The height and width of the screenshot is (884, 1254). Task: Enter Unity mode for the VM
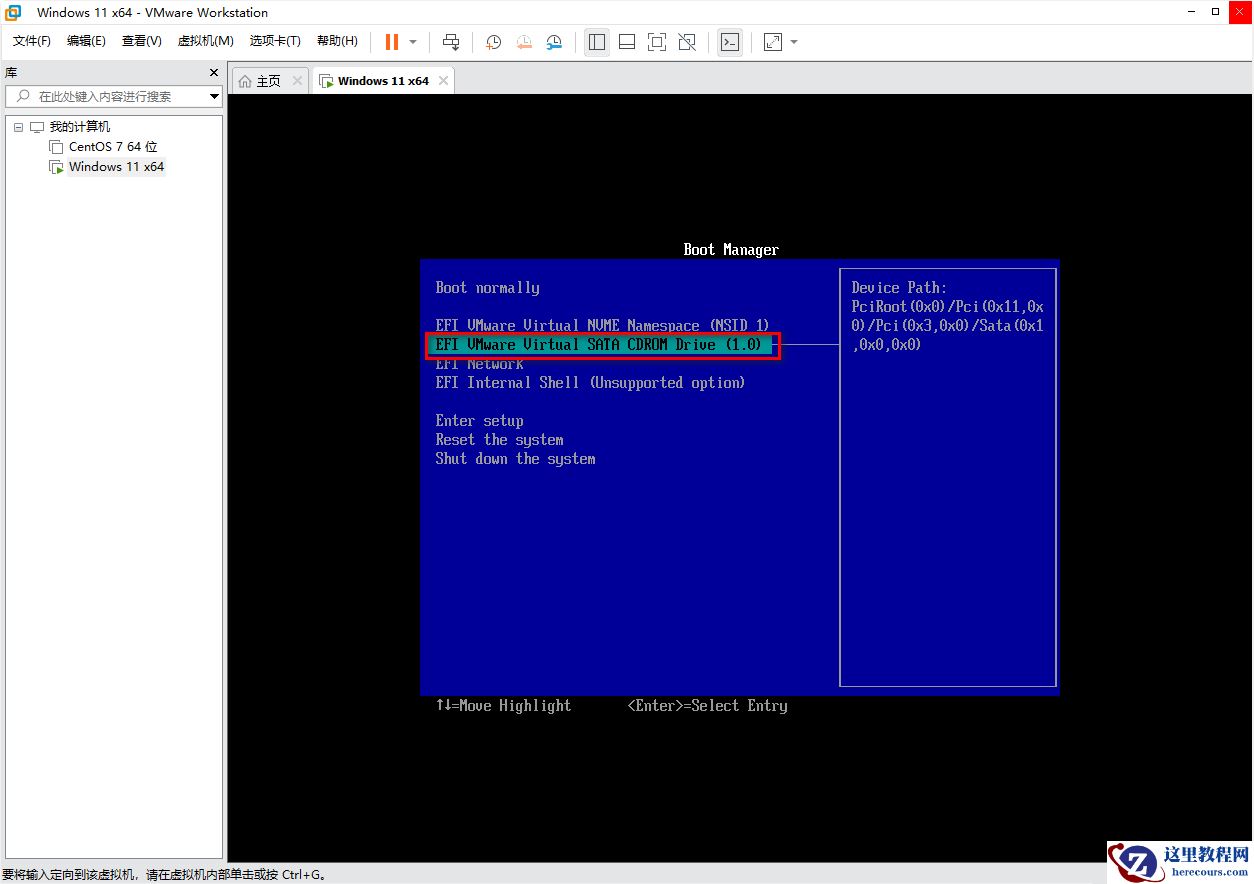click(687, 42)
